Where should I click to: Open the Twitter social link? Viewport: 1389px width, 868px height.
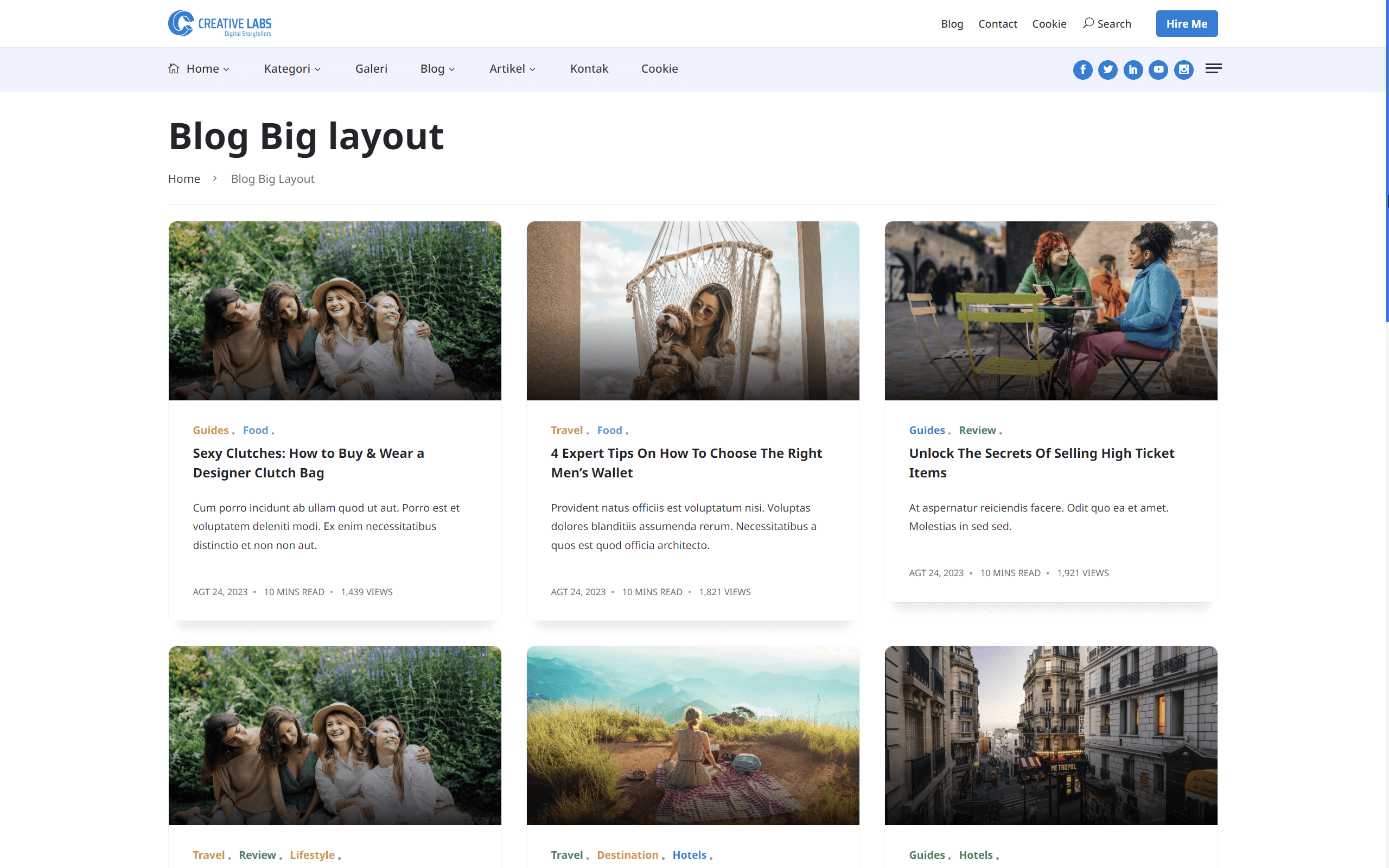1108,69
